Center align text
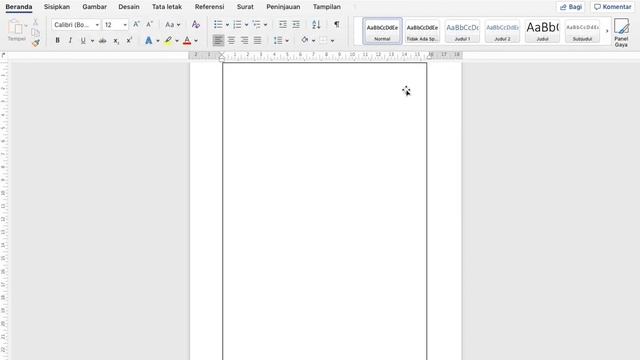640x360 pixels. 231,40
